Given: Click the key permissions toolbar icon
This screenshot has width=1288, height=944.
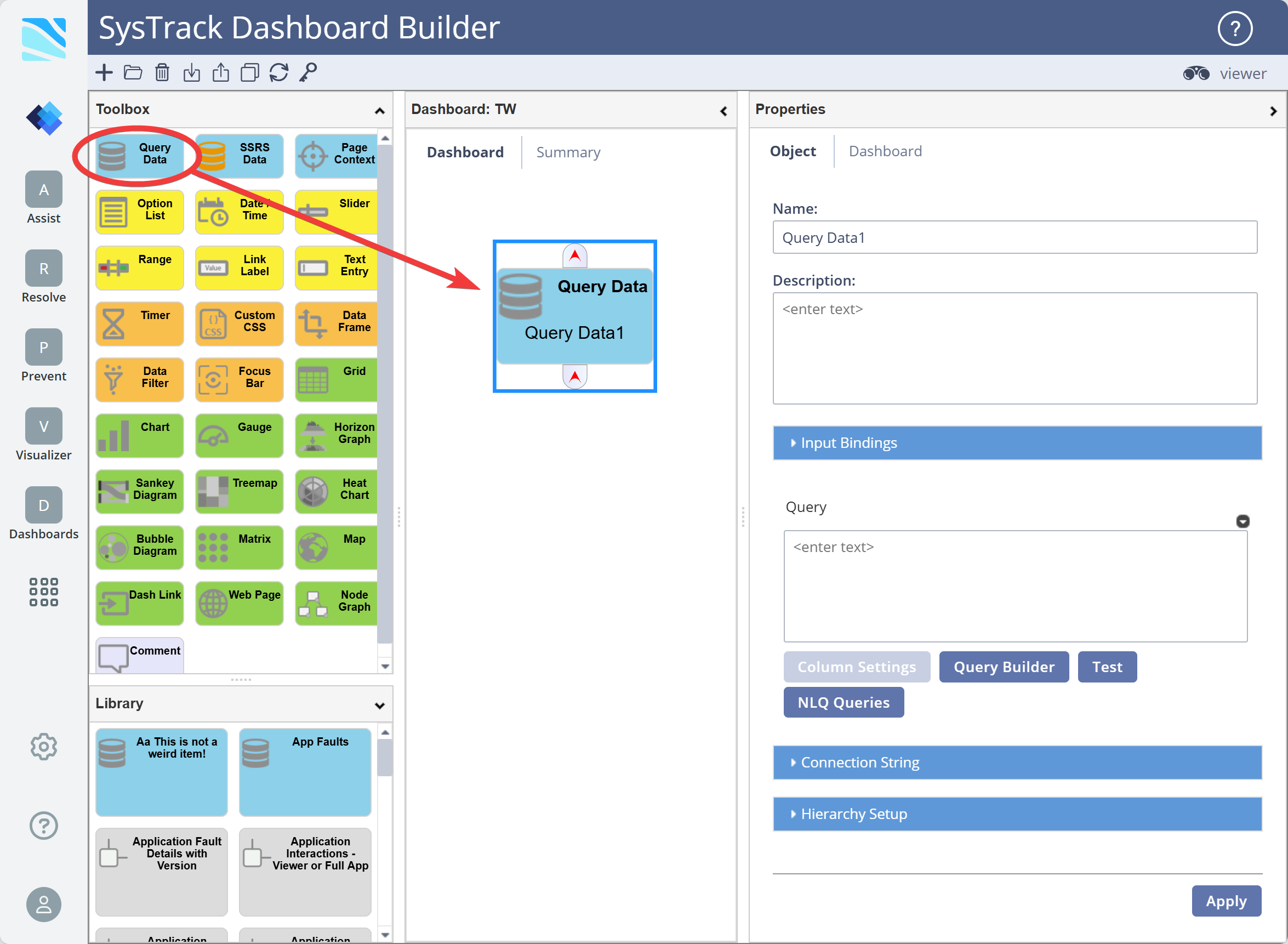Looking at the screenshot, I should [x=308, y=72].
